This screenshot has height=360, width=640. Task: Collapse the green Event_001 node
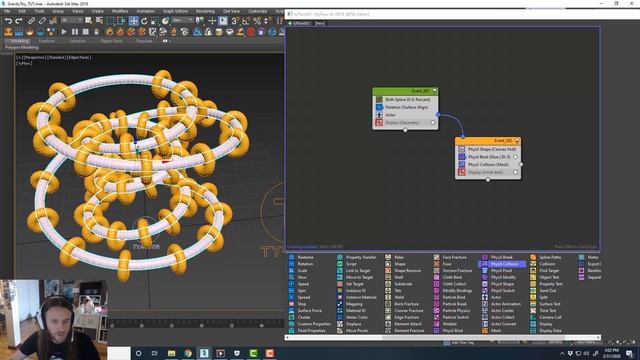tap(435, 91)
